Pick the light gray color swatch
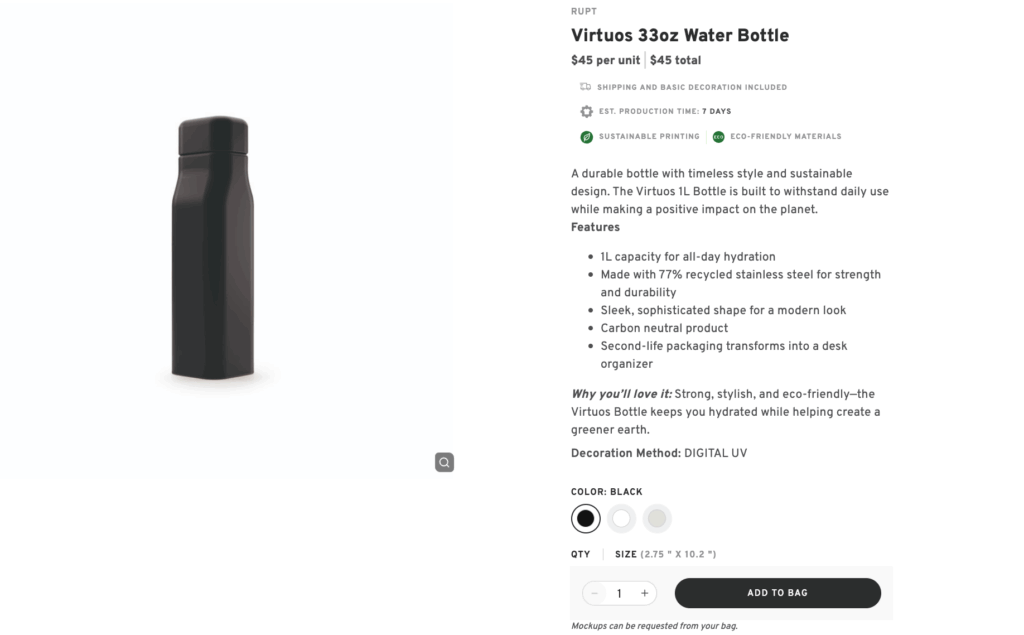Image resolution: width=1024 pixels, height=635 pixels. pos(657,518)
